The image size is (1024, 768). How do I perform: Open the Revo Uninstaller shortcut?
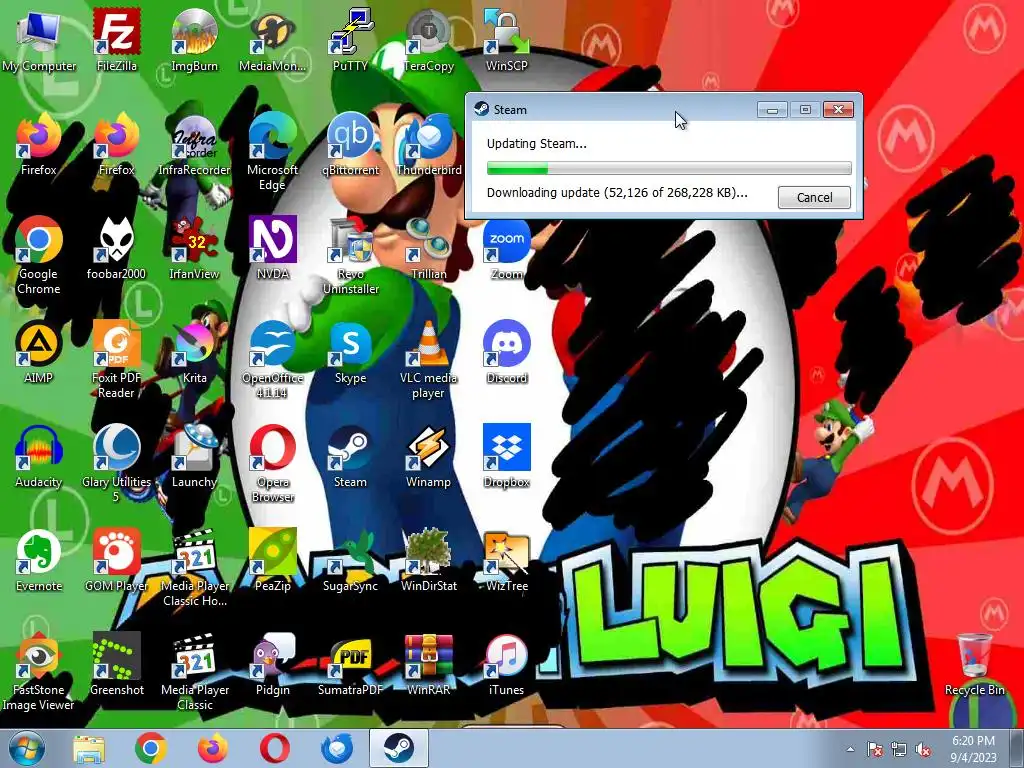[x=350, y=255]
